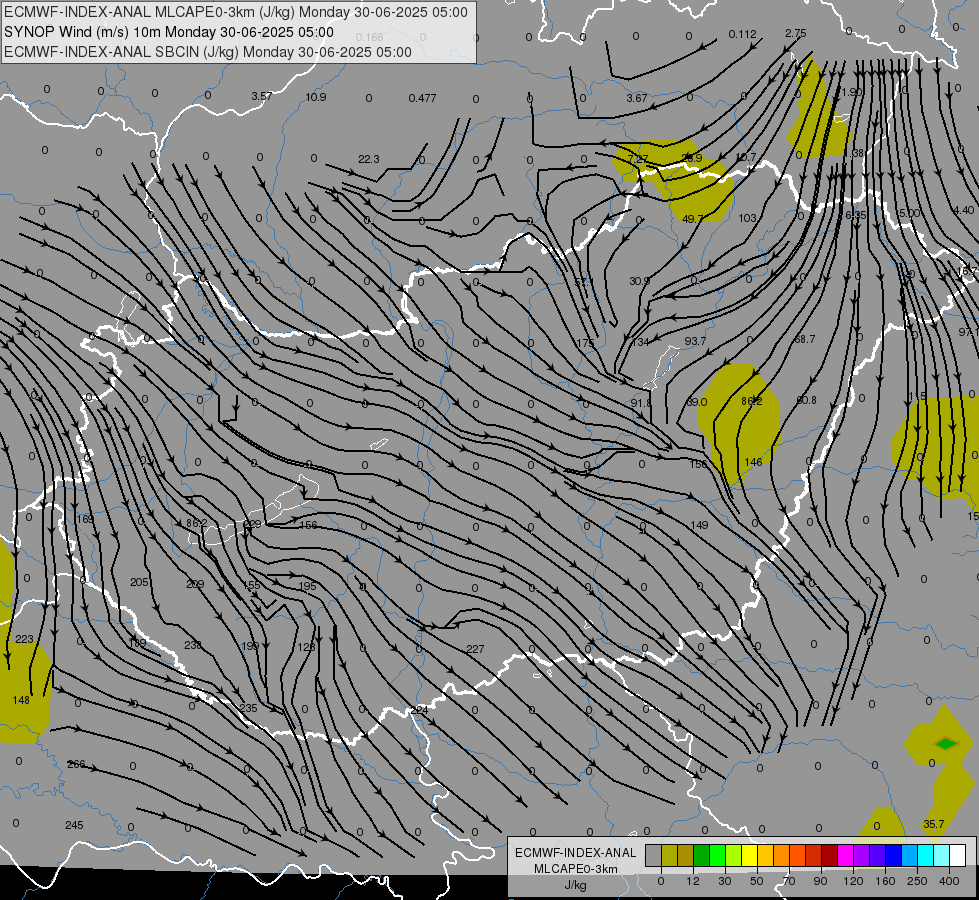Image resolution: width=979 pixels, height=900 pixels.
Task: Select the dark green legend swatch
Action: pos(702,856)
